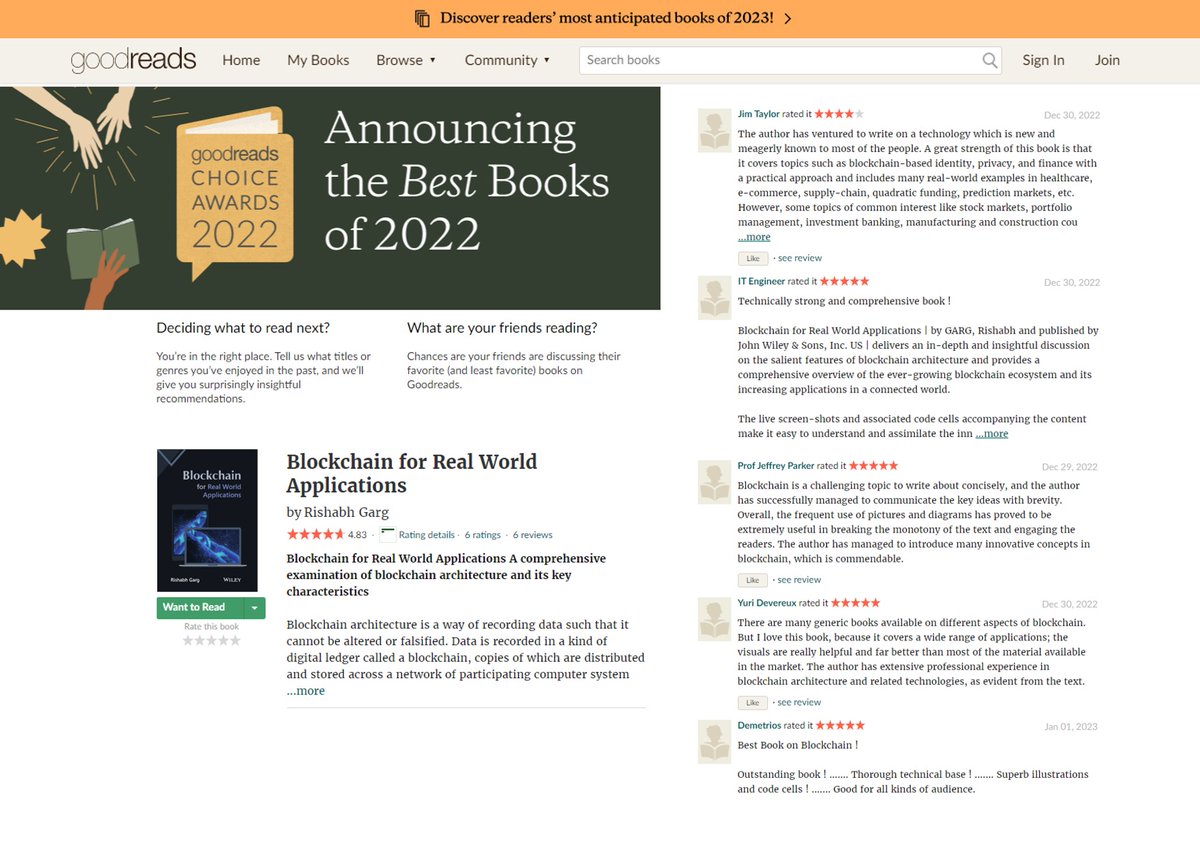
Task: Rate this book three stars
Action: [212, 640]
